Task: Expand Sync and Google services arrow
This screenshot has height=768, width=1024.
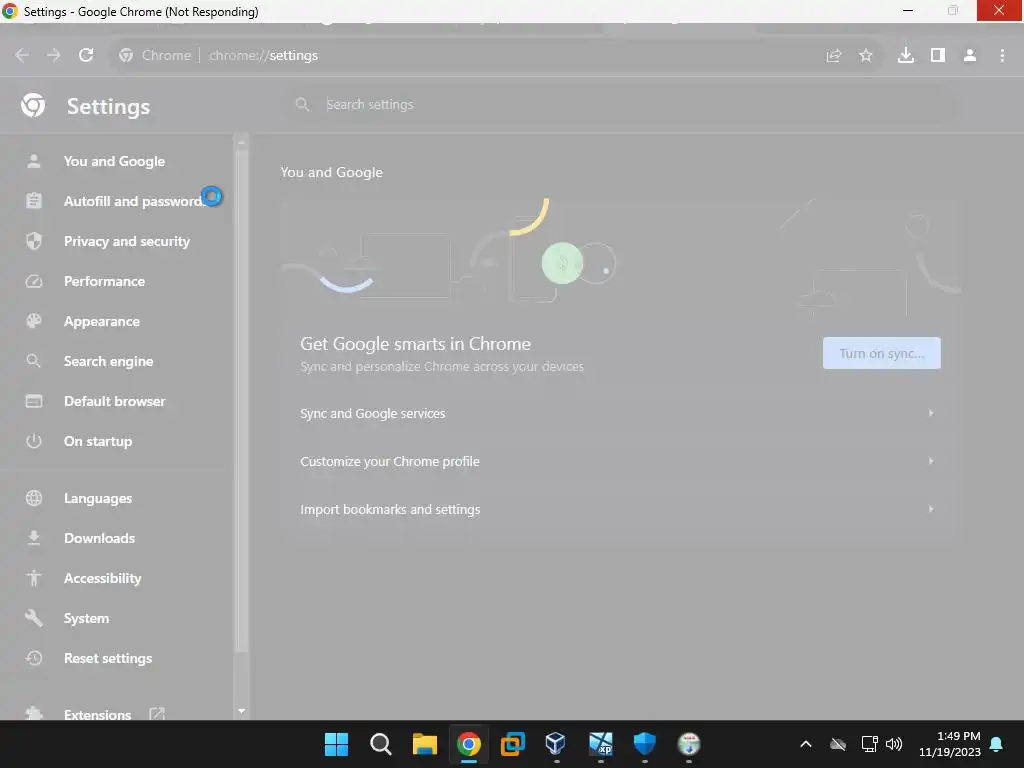Action: point(931,413)
